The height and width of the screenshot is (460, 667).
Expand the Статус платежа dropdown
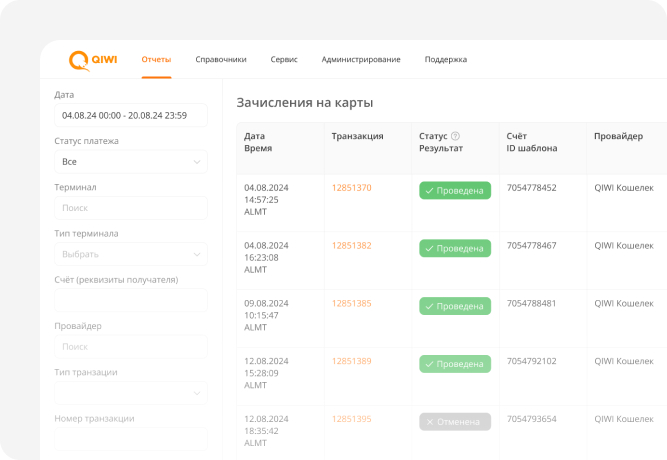tap(130, 162)
